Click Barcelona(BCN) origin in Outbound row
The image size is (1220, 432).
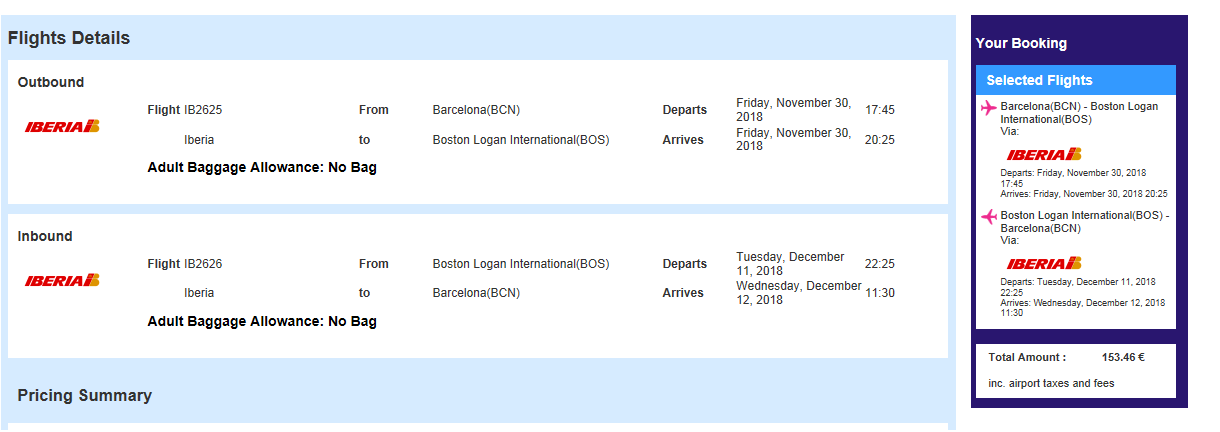(476, 110)
